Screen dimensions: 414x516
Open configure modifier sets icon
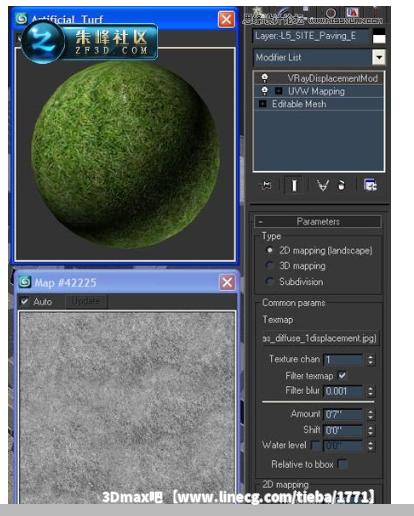[x=370, y=185]
